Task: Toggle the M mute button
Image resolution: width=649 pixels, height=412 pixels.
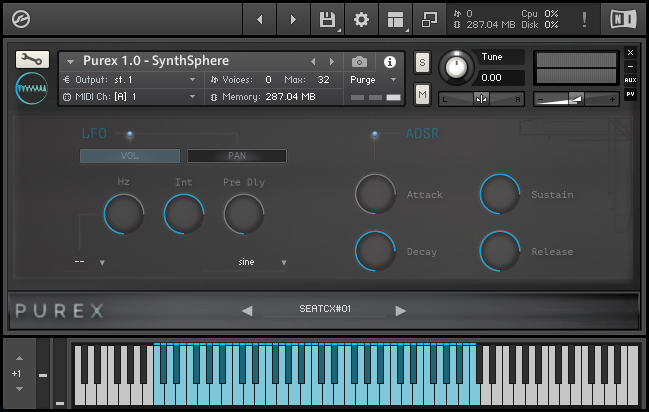Action: pos(422,95)
